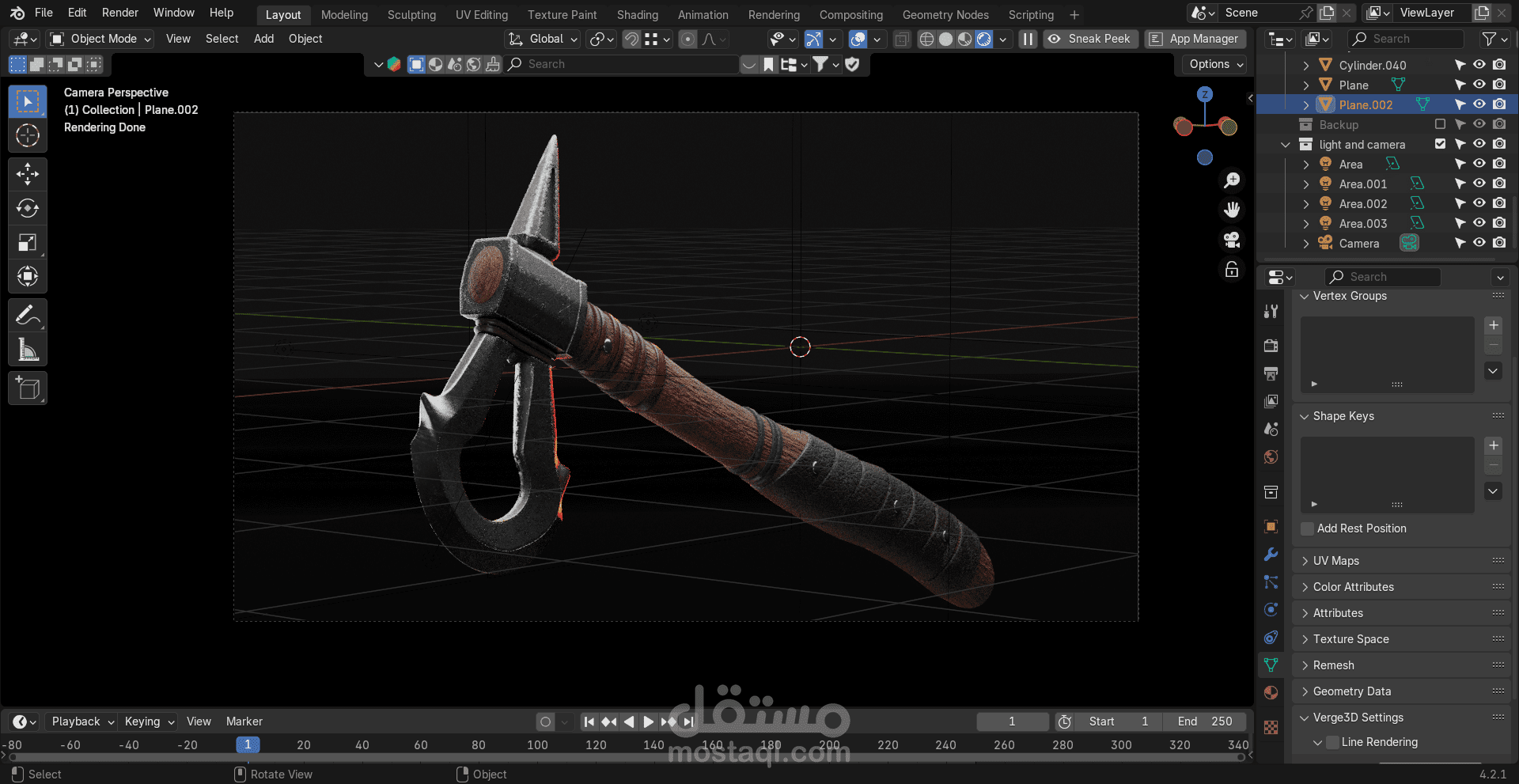This screenshot has height=784, width=1519.
Task: Click the lock camera to view padlock icon
Action: tap(1232, 270)
